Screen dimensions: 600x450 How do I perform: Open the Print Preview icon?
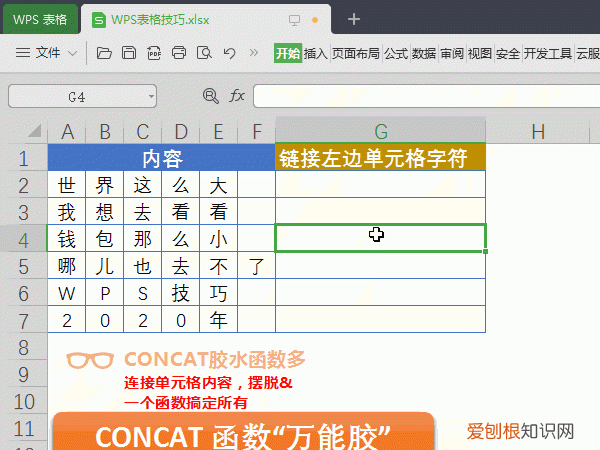[204, 53]
